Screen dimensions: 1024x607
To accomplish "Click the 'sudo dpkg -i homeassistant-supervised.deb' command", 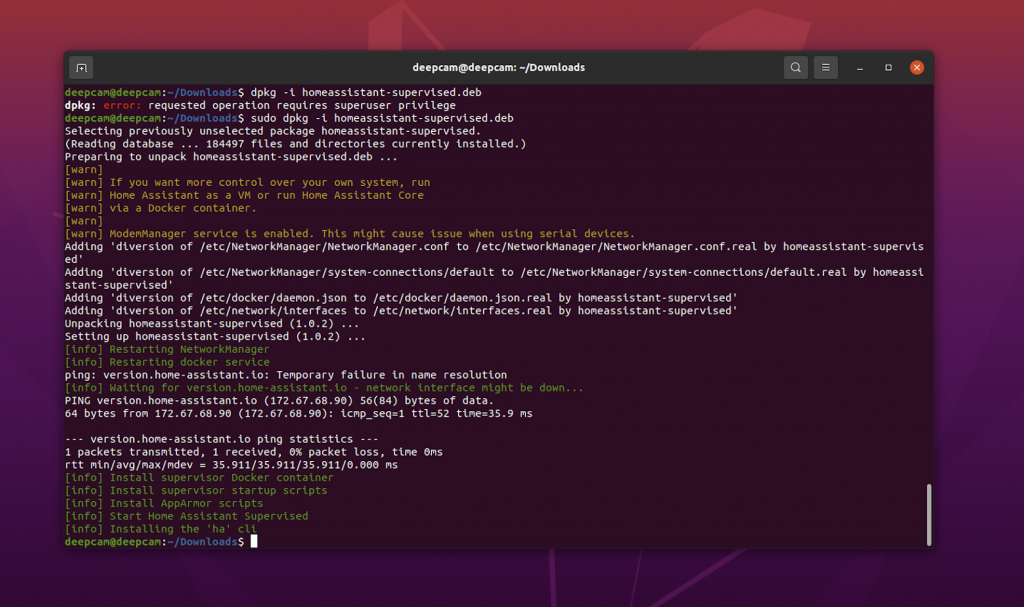I will pos(382,118).
